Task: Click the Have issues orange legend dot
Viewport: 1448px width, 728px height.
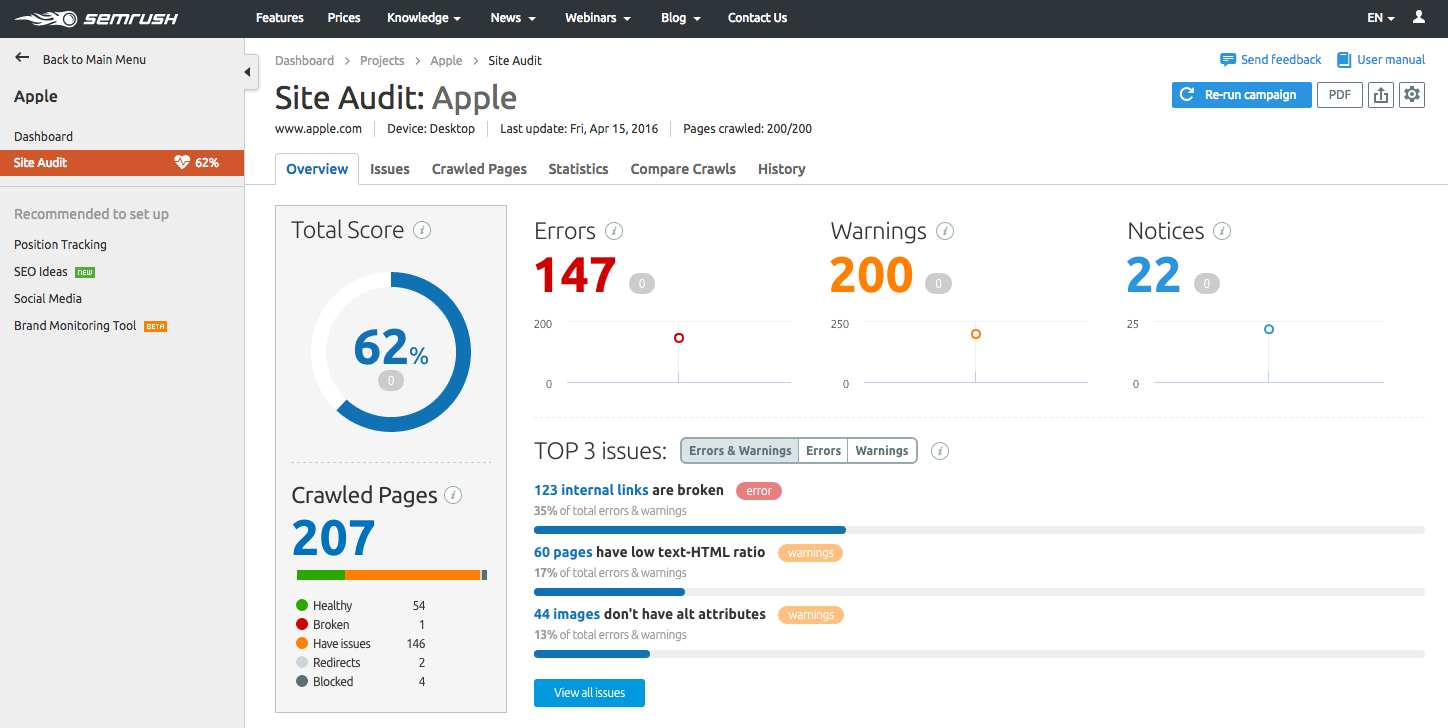Action: coord(302,643)
